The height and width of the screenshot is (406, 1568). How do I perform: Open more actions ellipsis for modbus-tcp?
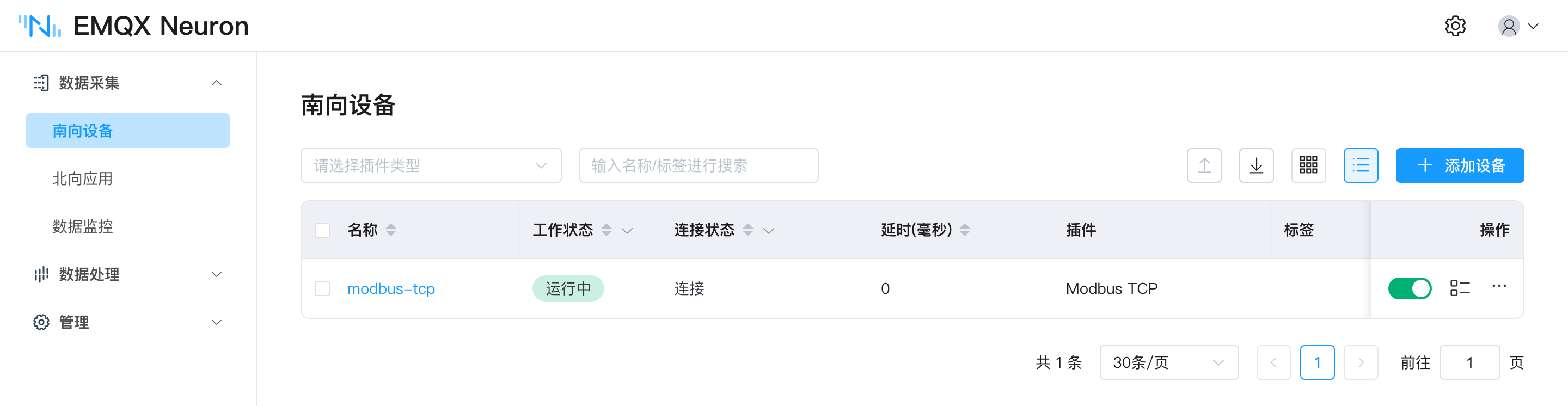(x=1499, y=286)
